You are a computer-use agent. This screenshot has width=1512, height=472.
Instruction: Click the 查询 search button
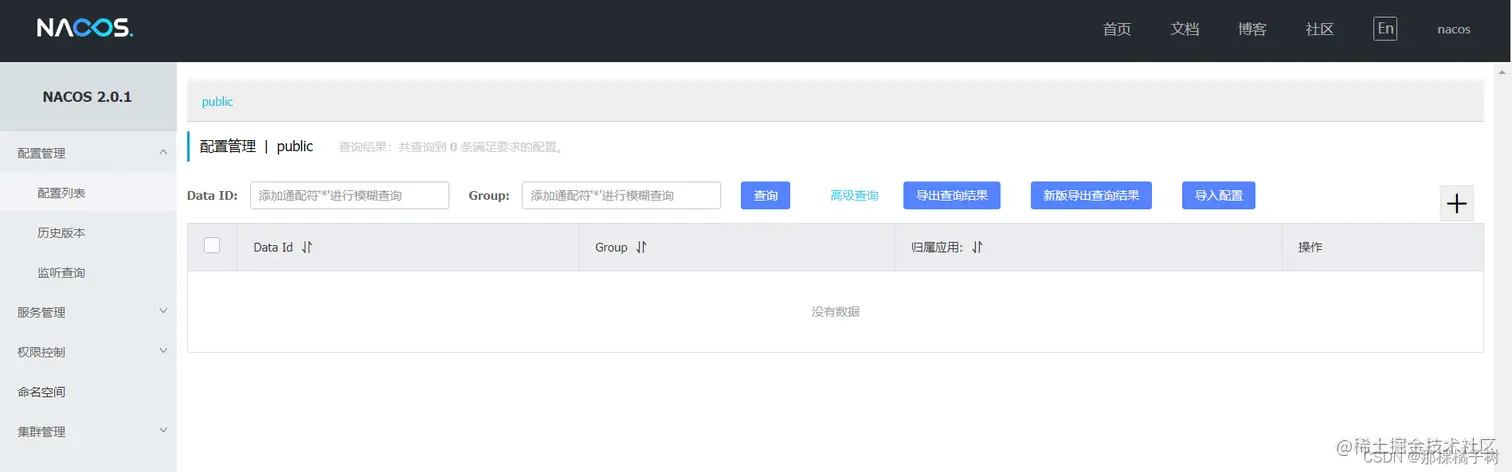click(x=766, y=195)
